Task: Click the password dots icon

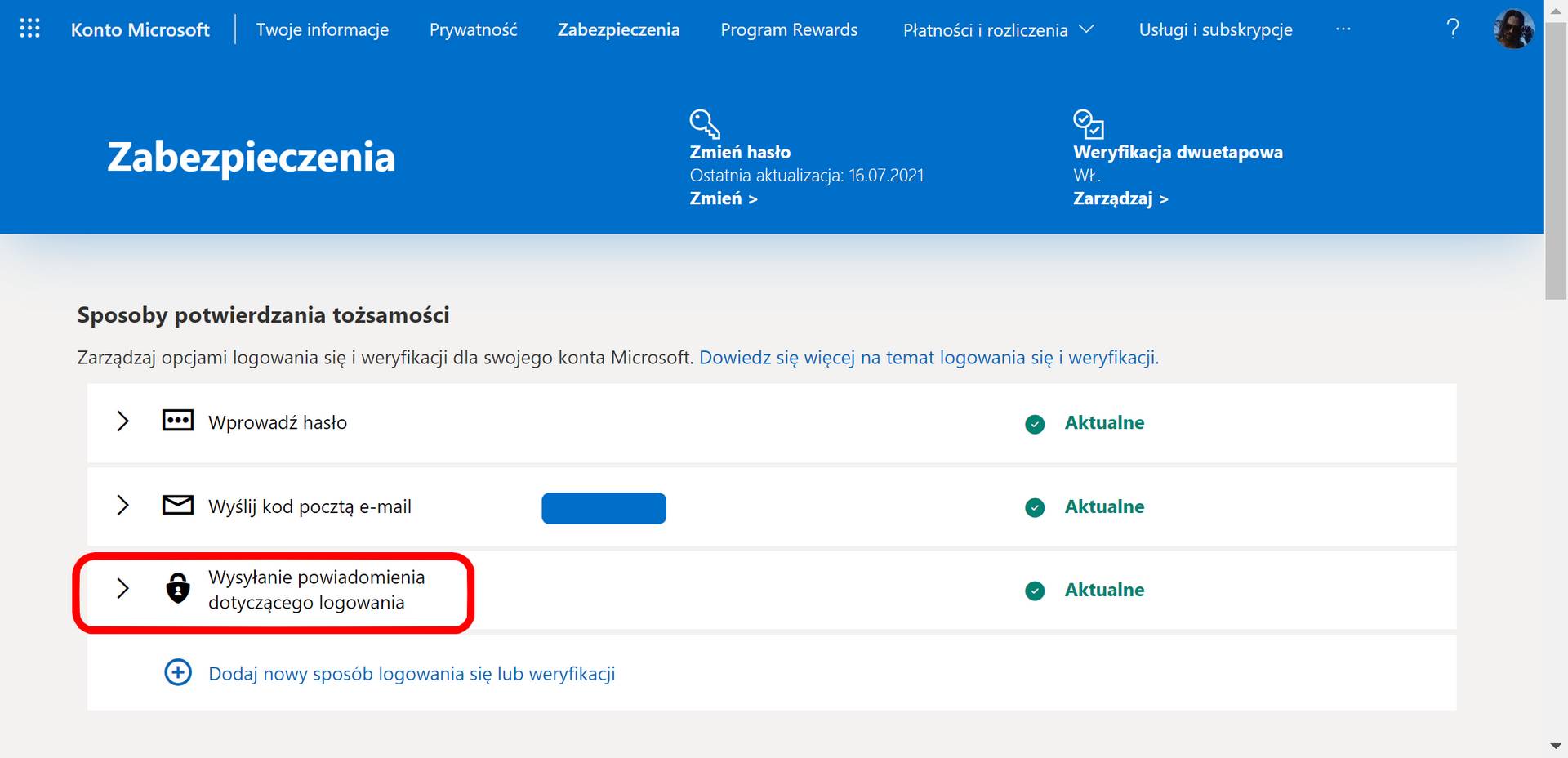Action: [178, 421]
